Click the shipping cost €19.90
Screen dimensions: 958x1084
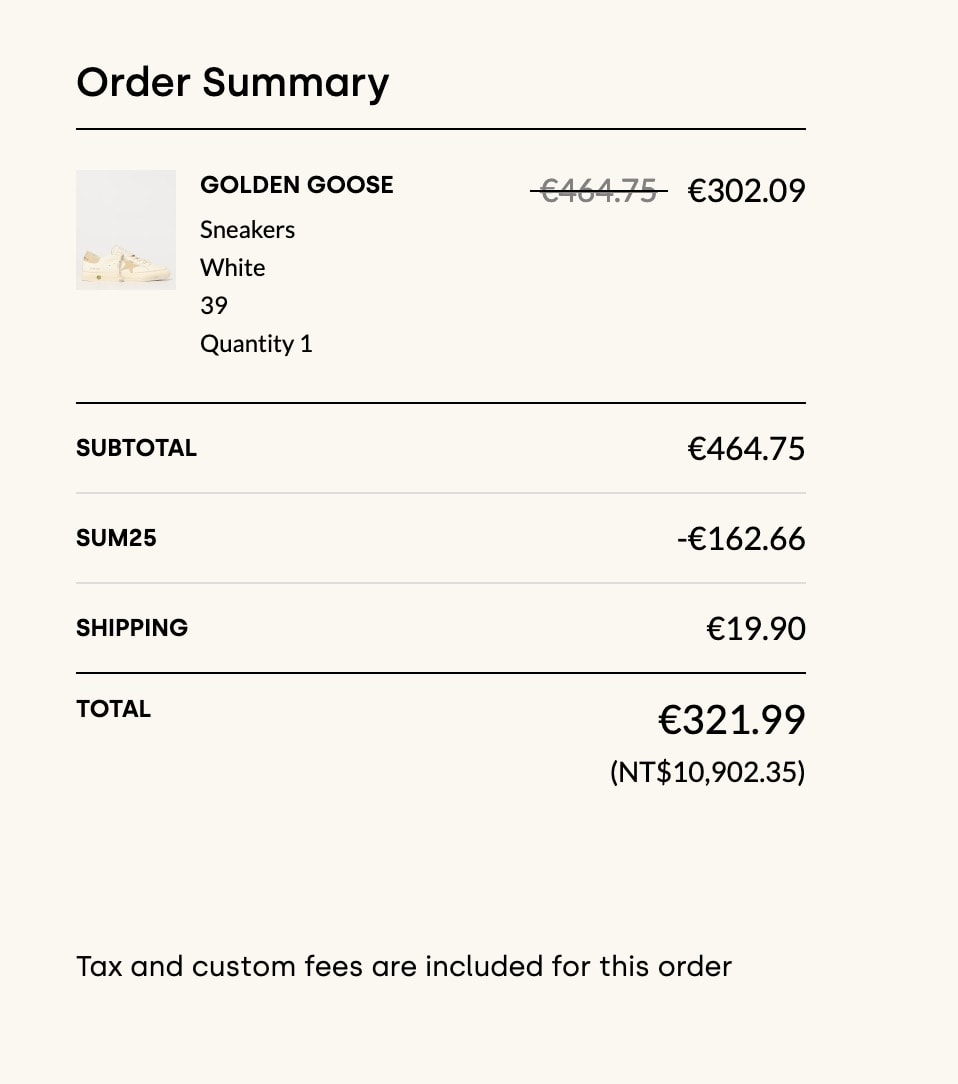coord(755,628)
